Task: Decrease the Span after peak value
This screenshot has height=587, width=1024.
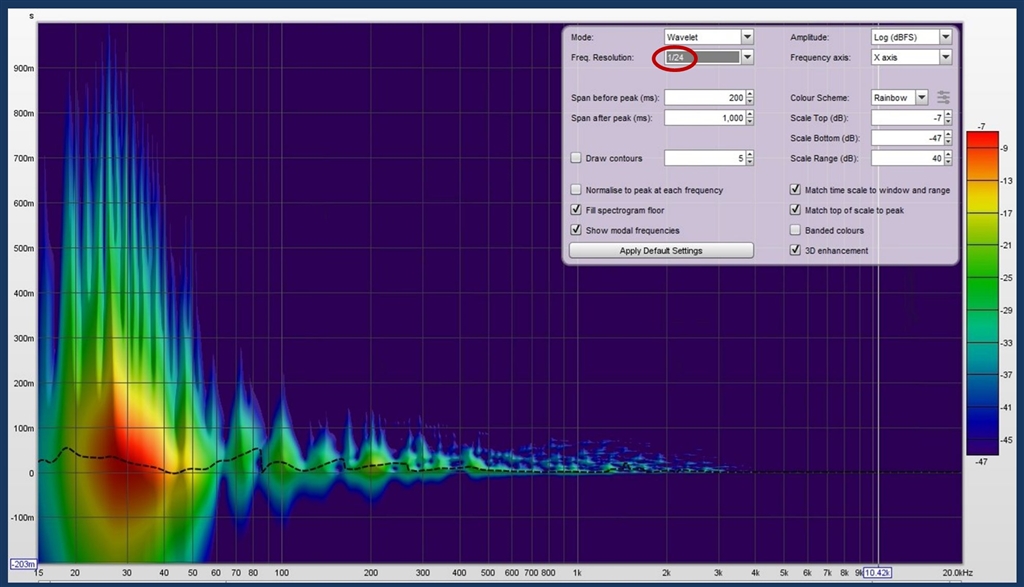Action: 751,121
